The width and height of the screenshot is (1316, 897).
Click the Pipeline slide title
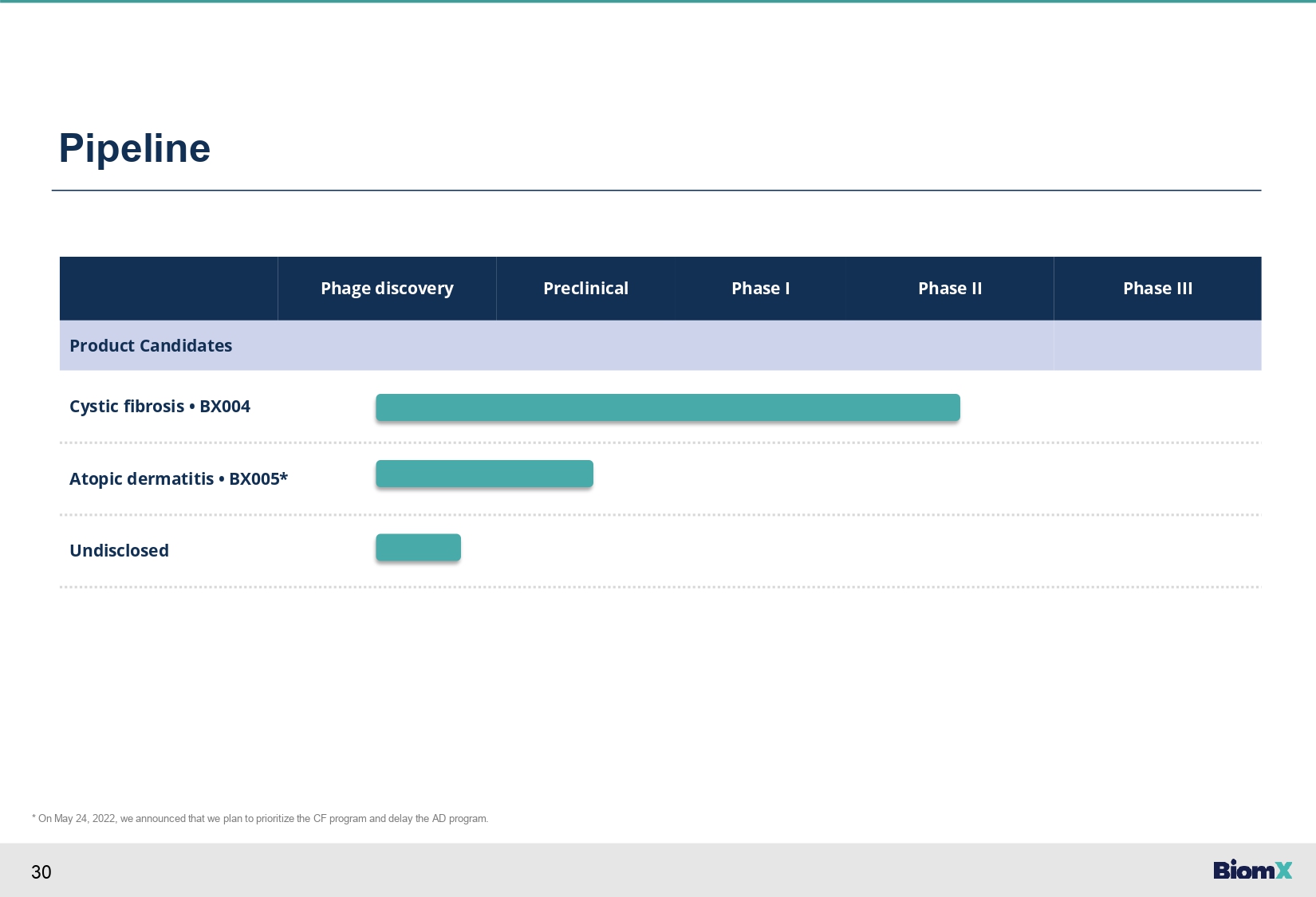pyautogui.click(x=135, y=148)
